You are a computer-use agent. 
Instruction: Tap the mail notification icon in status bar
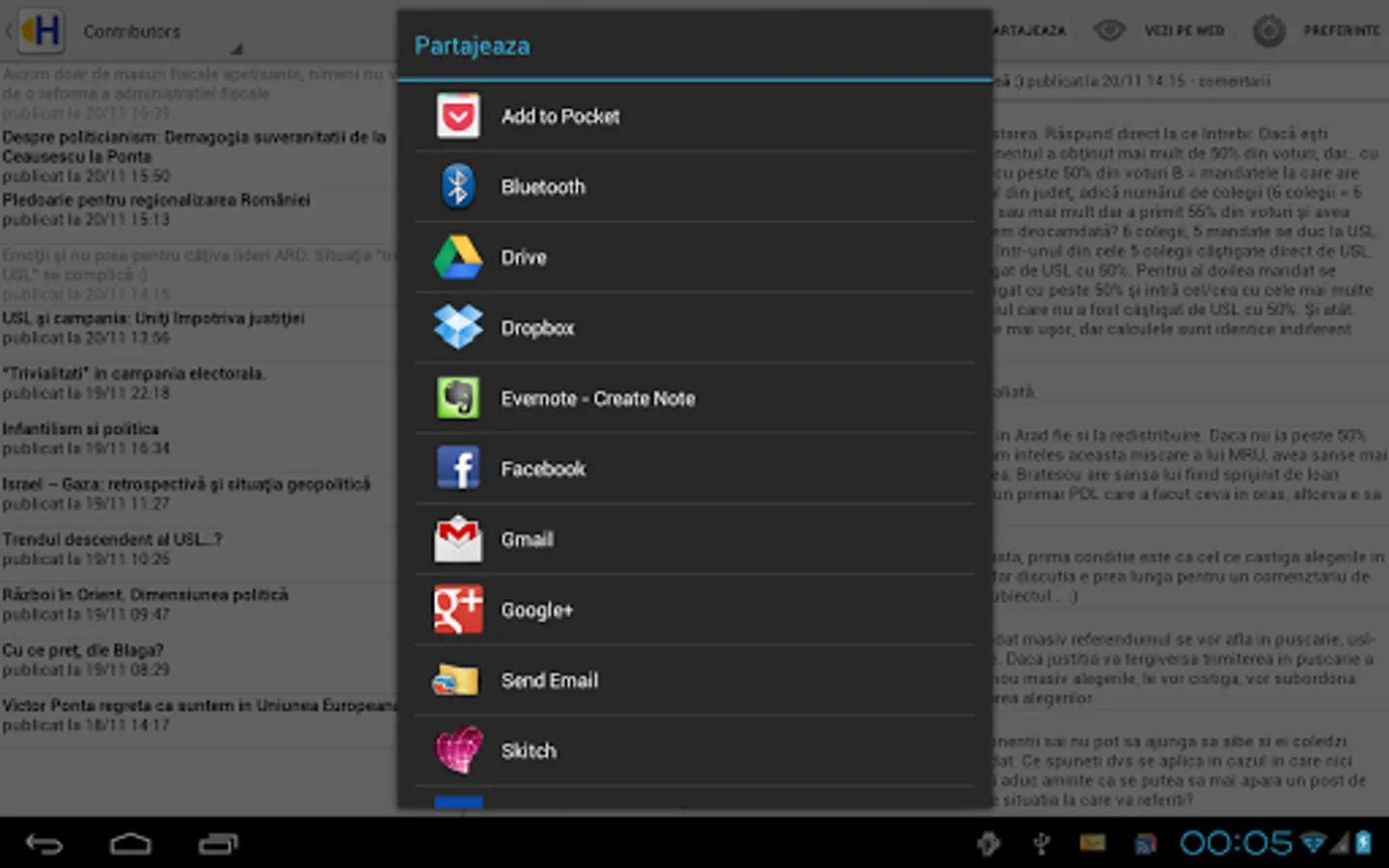coord(1092,843)
